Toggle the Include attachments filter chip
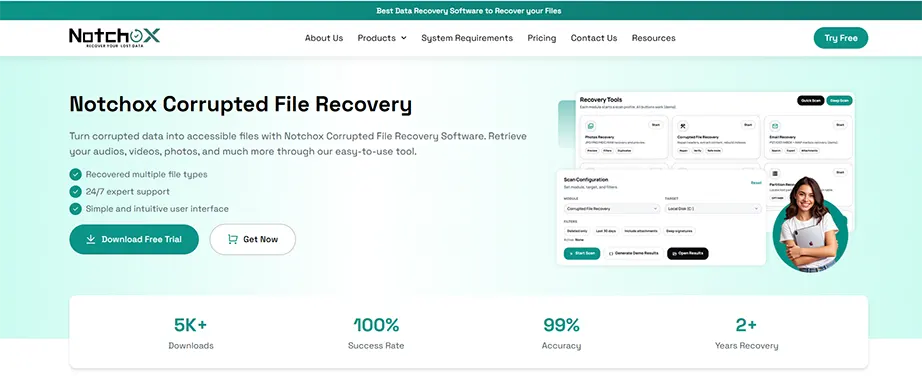The width and height of the screenshot is (922, 376). coord(641,231)
